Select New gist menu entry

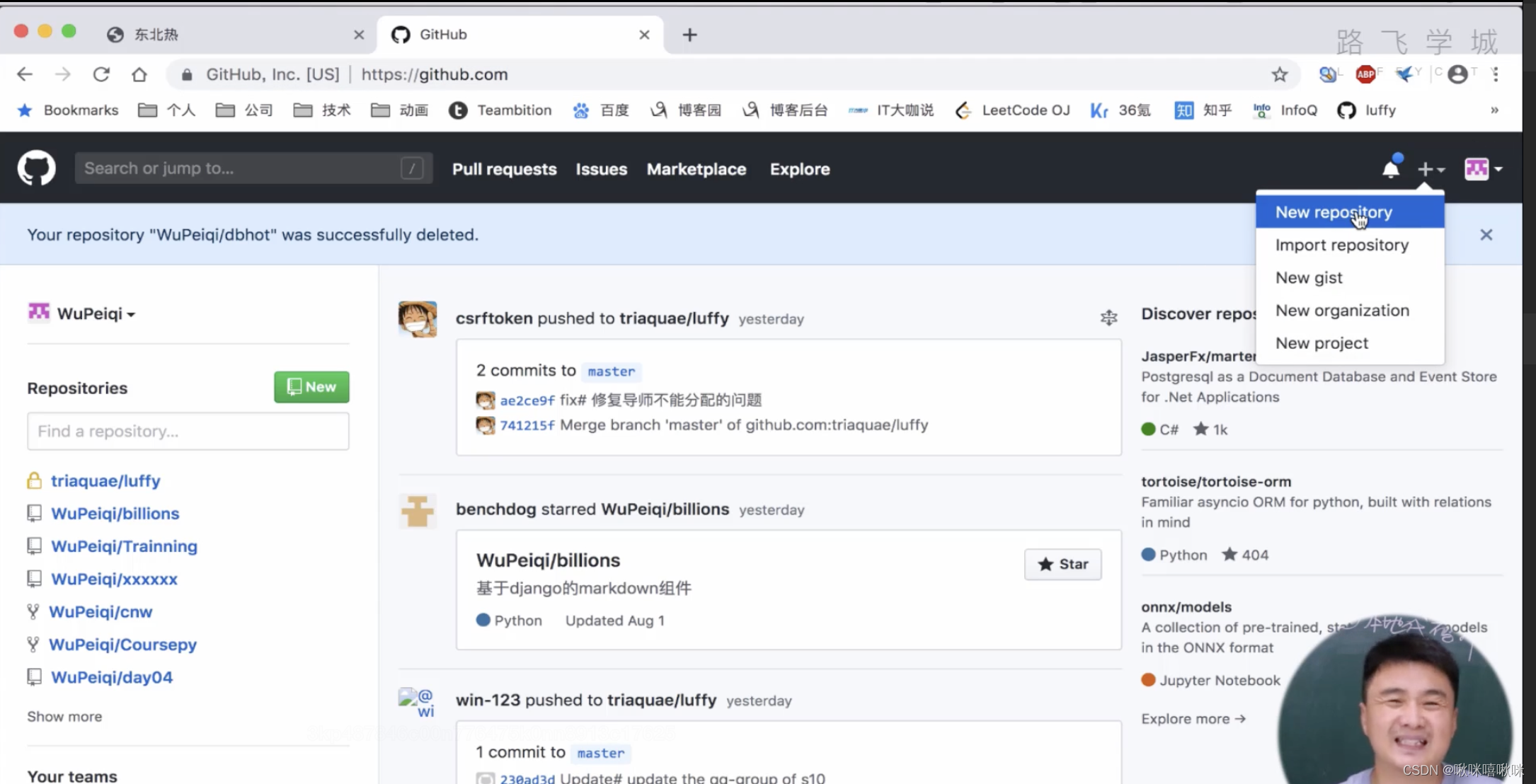[1350, 277]
